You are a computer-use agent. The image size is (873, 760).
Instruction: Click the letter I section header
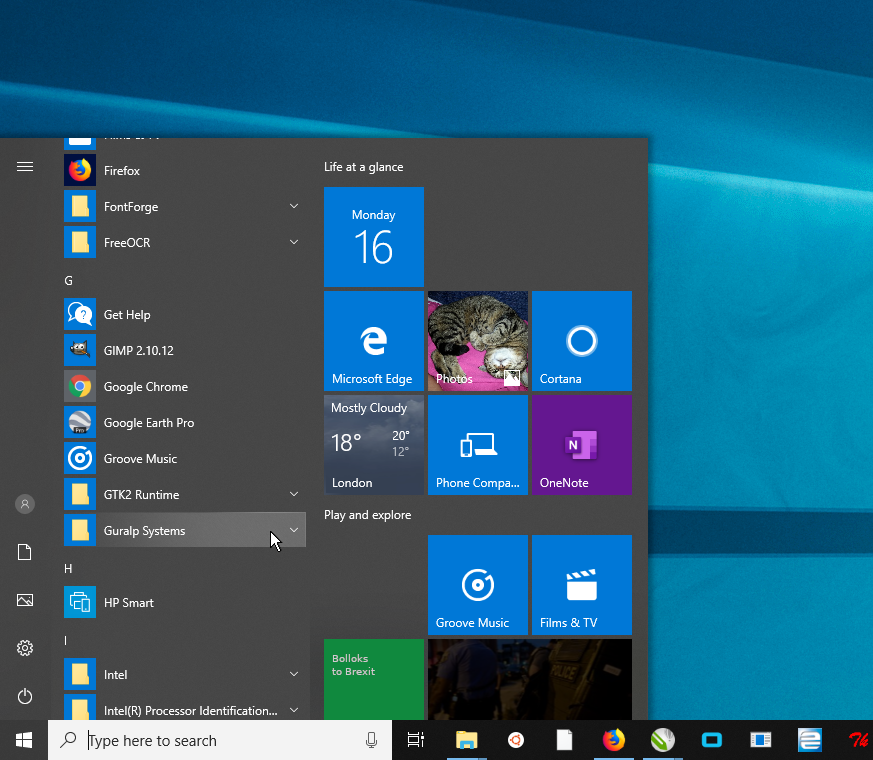(66, 640)
